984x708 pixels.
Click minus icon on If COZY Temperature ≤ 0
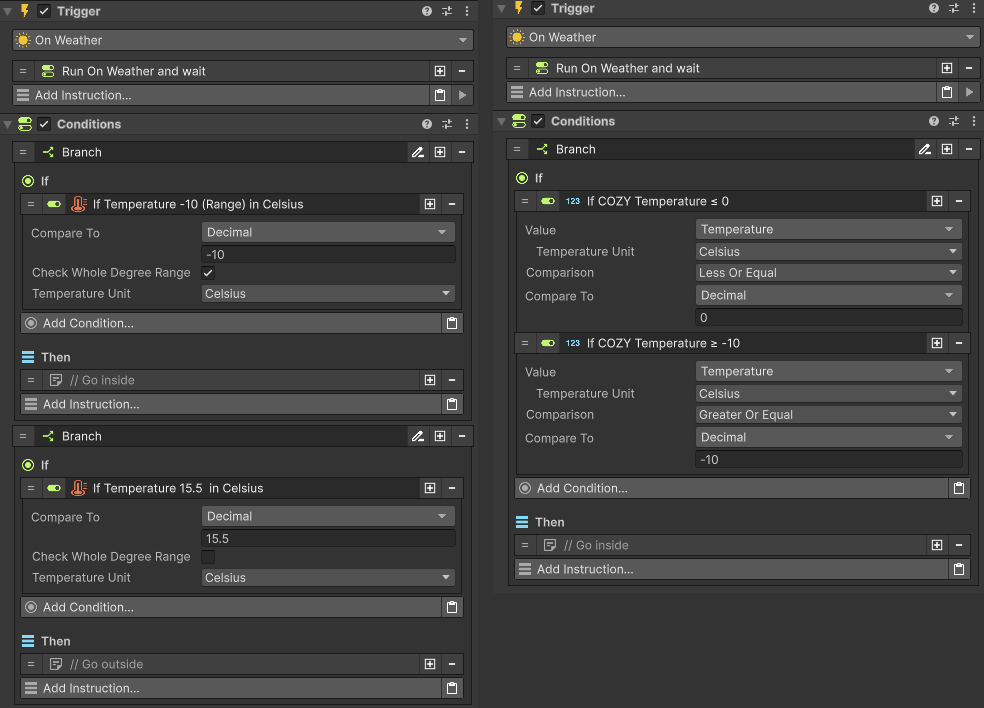click(958, 201)
